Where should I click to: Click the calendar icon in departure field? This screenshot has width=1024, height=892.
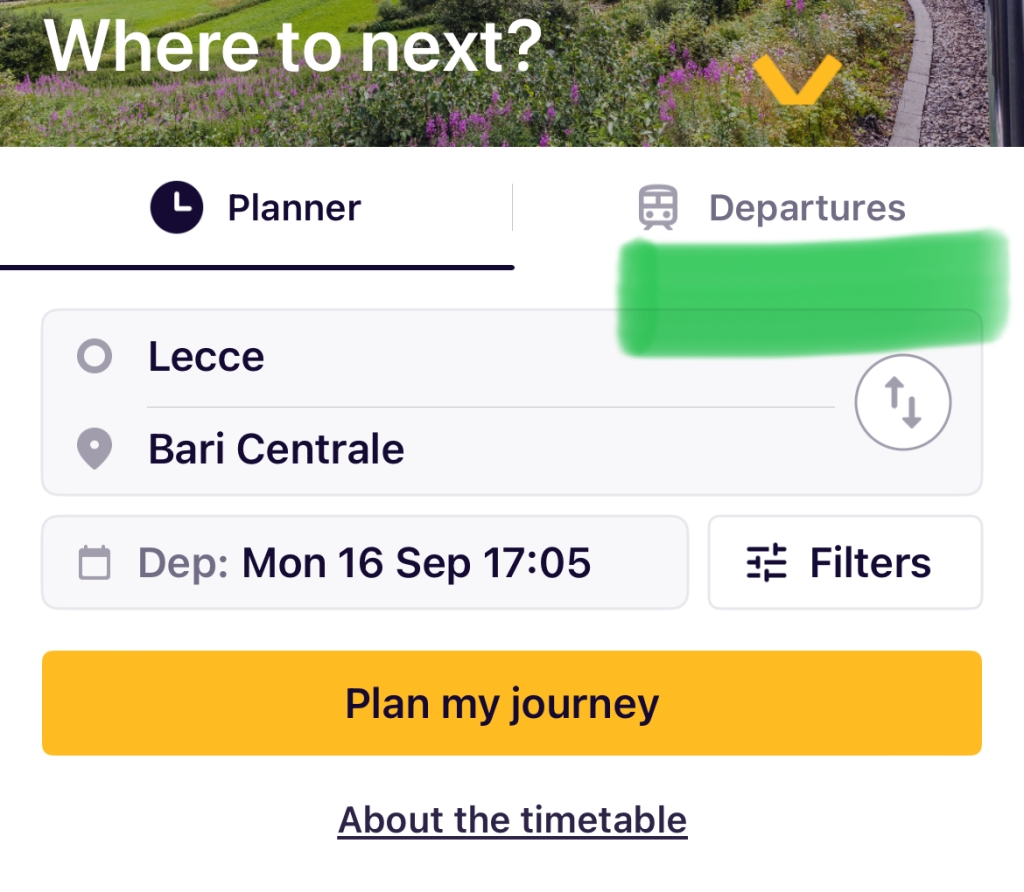pyautogui.click(x=95, y=563)
